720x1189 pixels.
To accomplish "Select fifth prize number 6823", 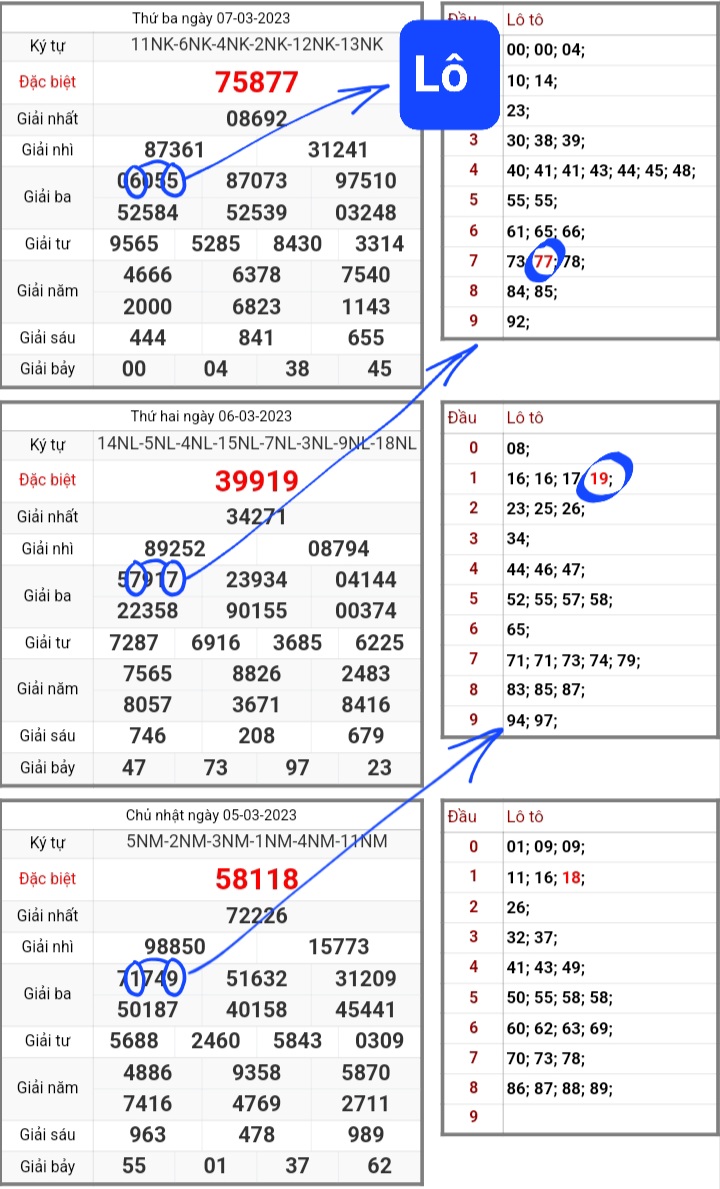I will click(257, 306).
